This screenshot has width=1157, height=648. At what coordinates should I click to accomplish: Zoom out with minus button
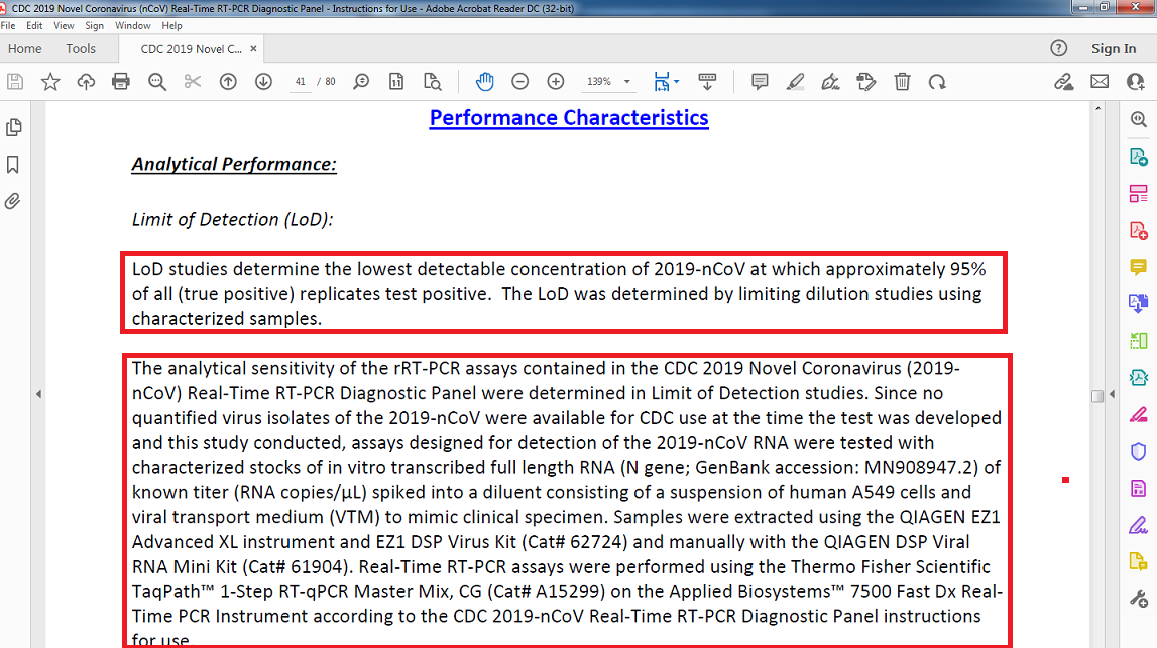click(x=520, y=82)
